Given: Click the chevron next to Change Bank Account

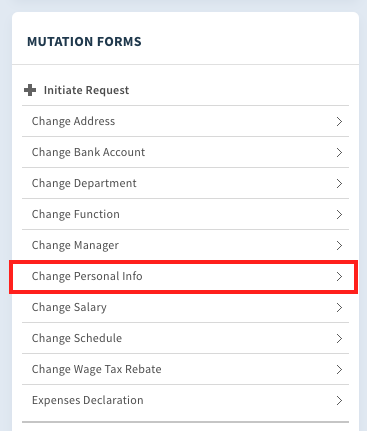Looking at the screenshot, I should click(x=339, y=152).
